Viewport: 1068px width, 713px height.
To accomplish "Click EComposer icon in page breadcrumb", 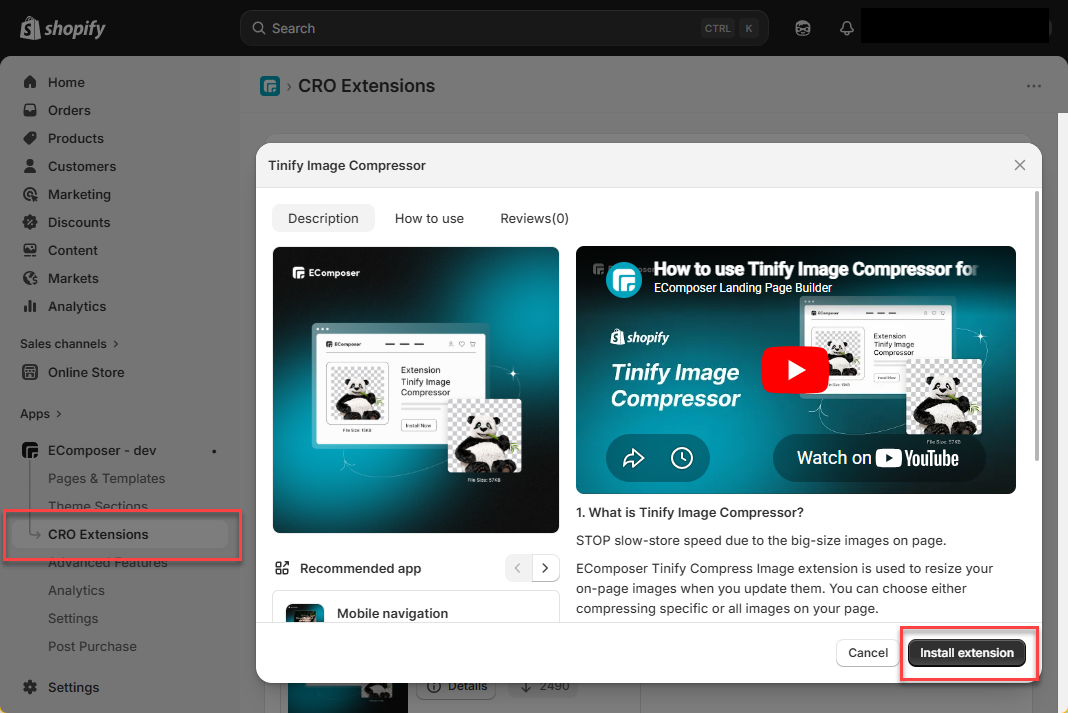I will 270,86.
